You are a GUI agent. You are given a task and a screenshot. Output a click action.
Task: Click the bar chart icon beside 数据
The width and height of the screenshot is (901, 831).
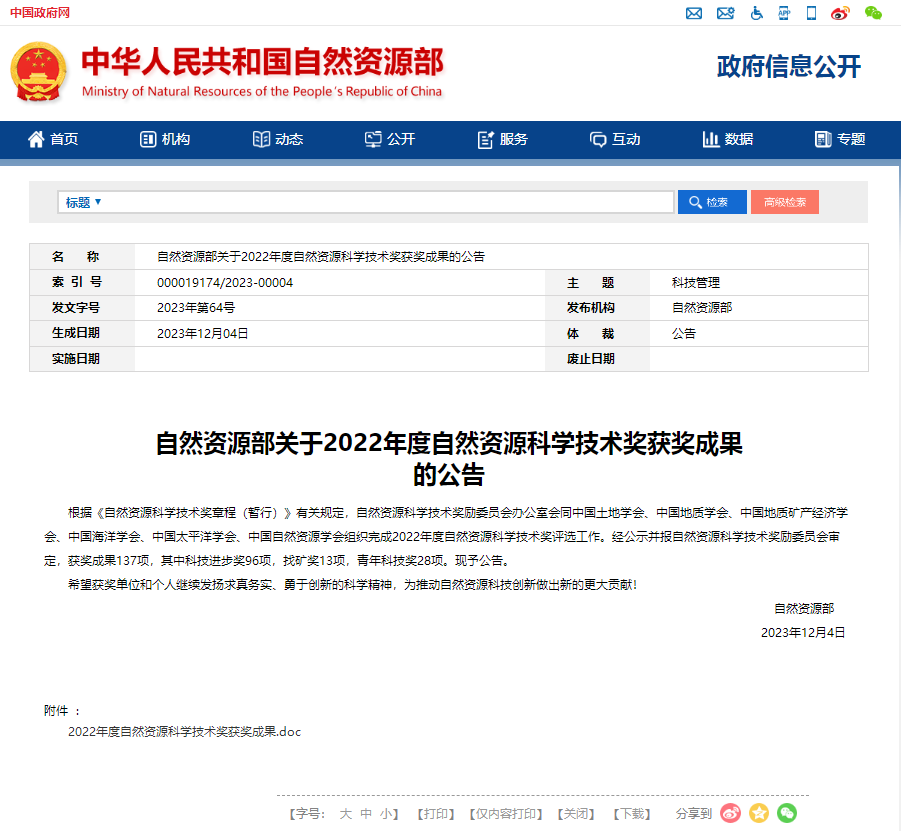click(711, 139)
